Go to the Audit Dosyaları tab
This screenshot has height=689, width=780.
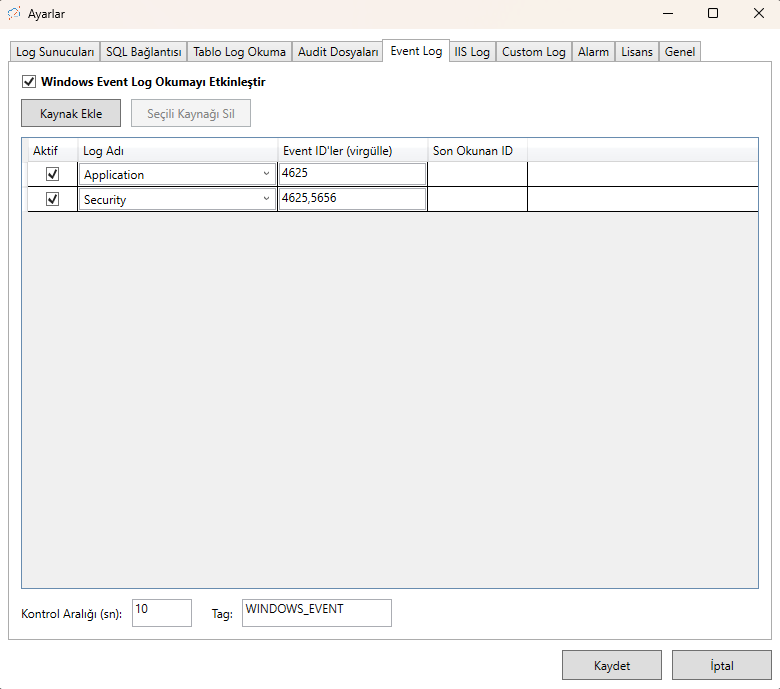(x=338, y=52)
